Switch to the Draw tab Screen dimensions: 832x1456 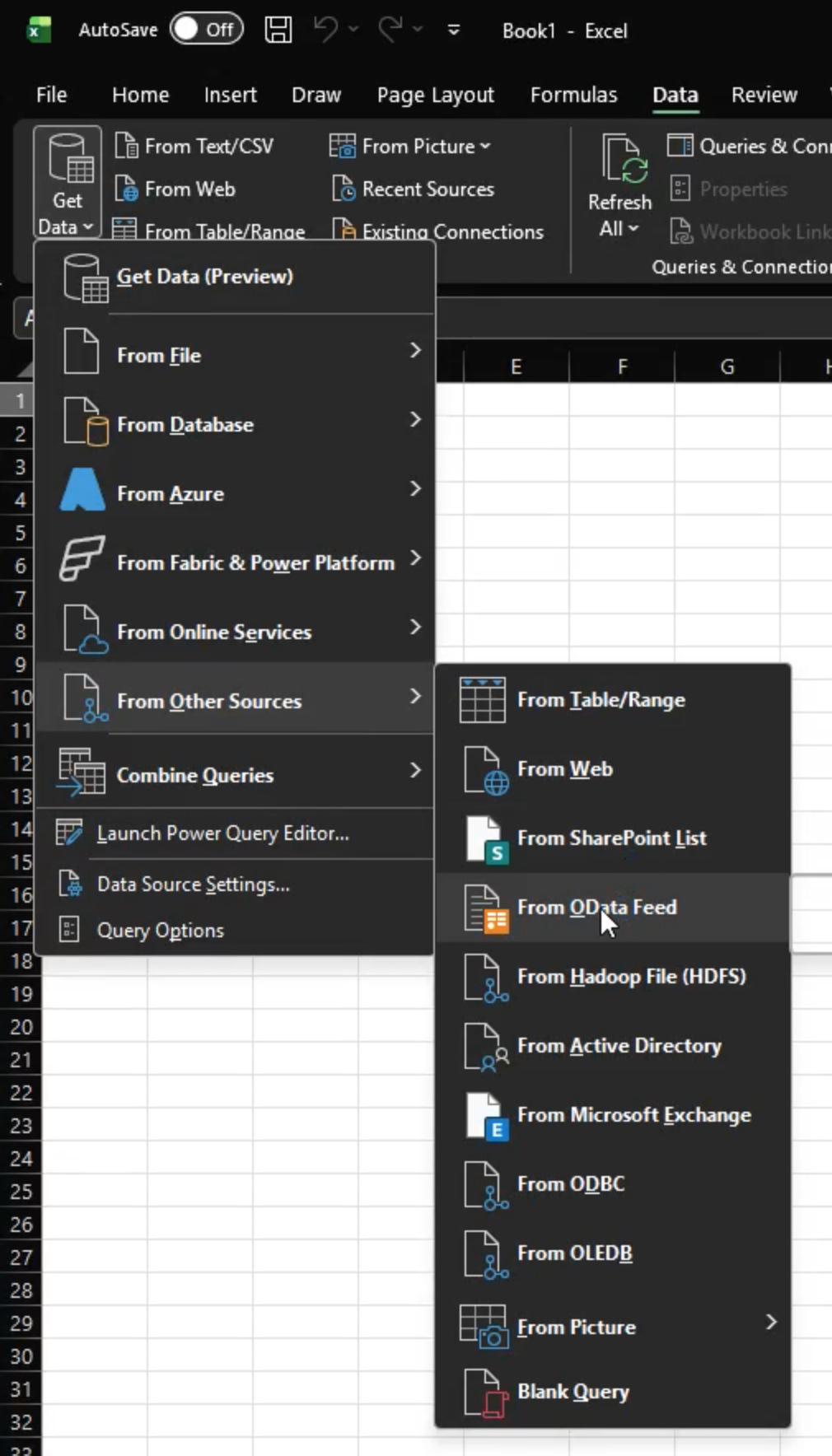tap(316, 95)
